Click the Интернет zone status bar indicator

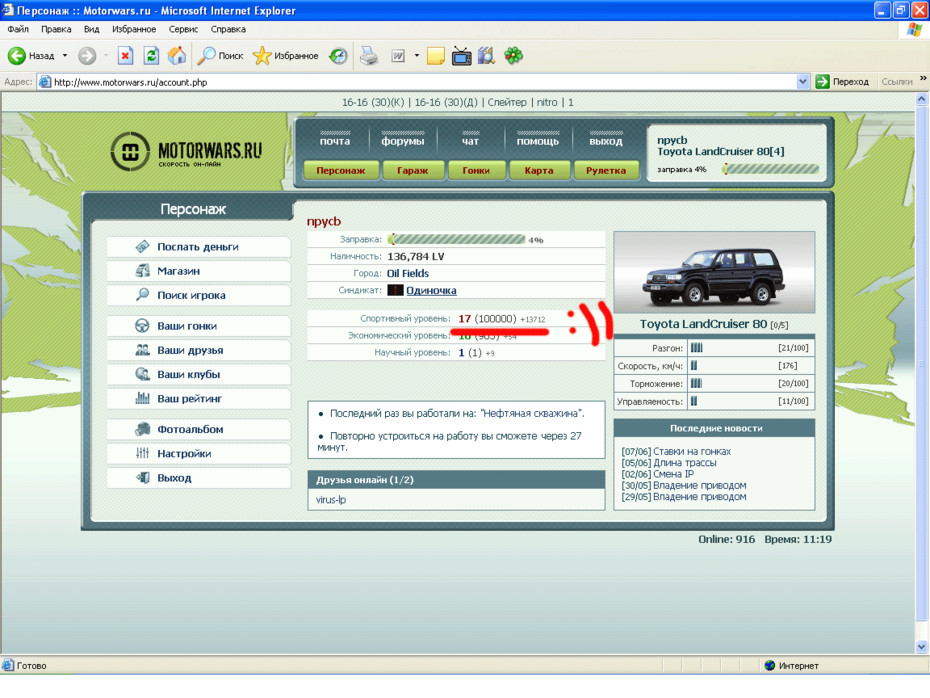click(x=791, y=665)
